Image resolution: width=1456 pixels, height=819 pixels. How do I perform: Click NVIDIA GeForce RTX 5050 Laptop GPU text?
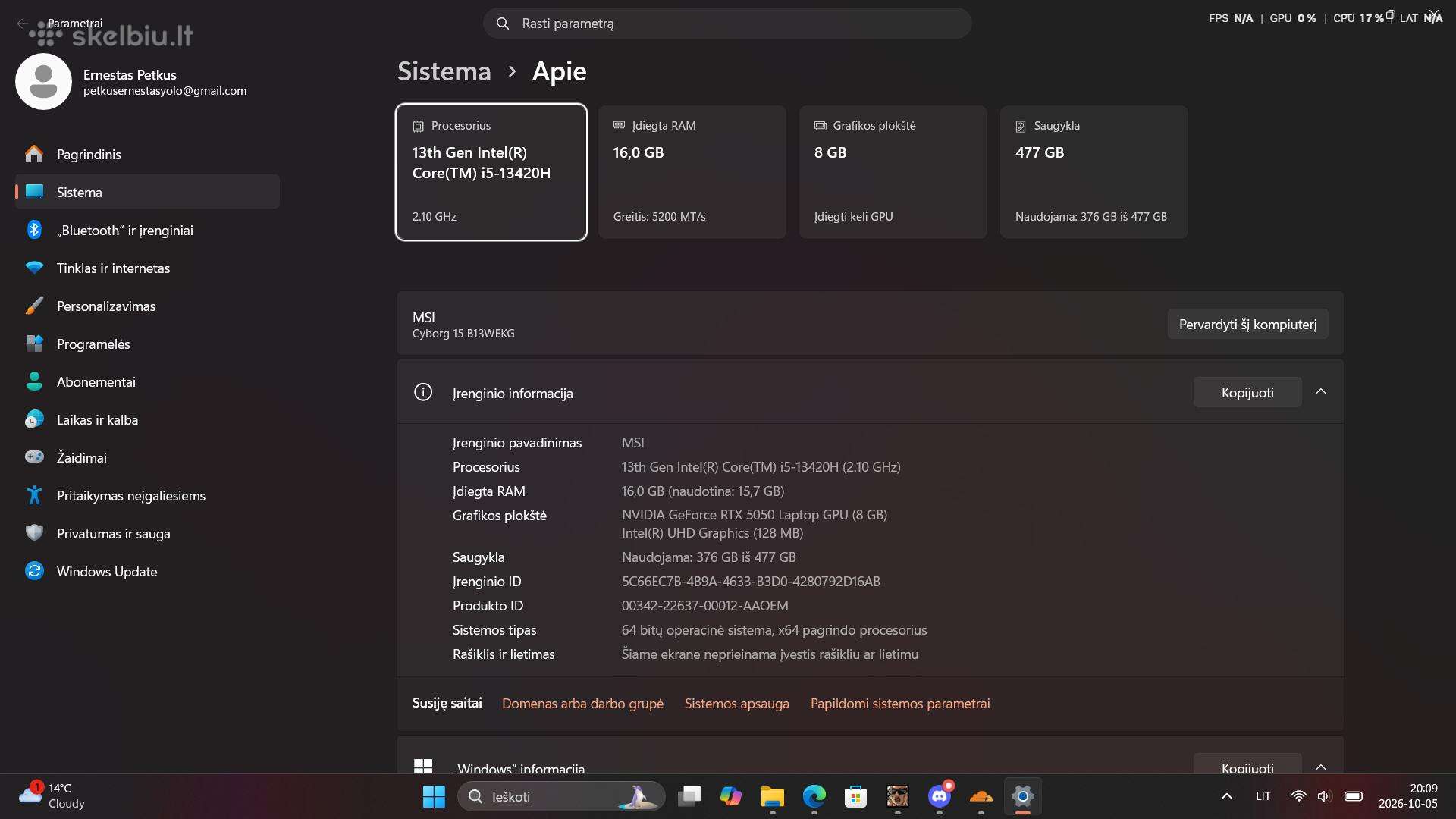(755, 515)
